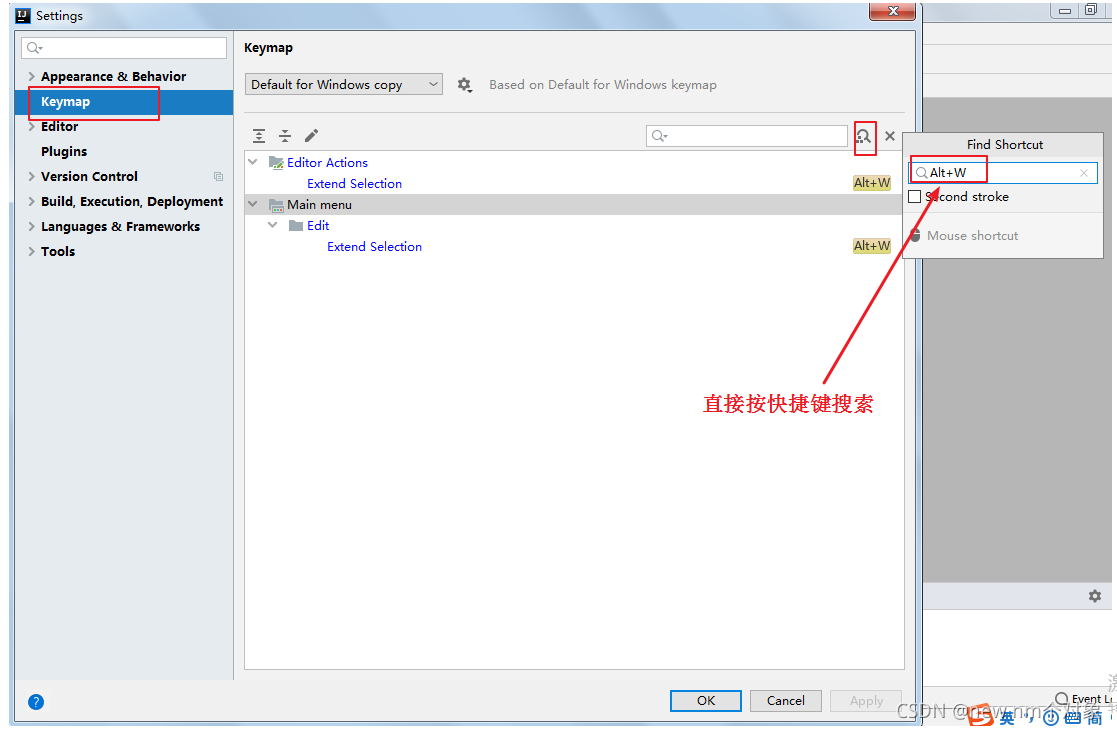Expand the Version Control settings section

(31, 177)
